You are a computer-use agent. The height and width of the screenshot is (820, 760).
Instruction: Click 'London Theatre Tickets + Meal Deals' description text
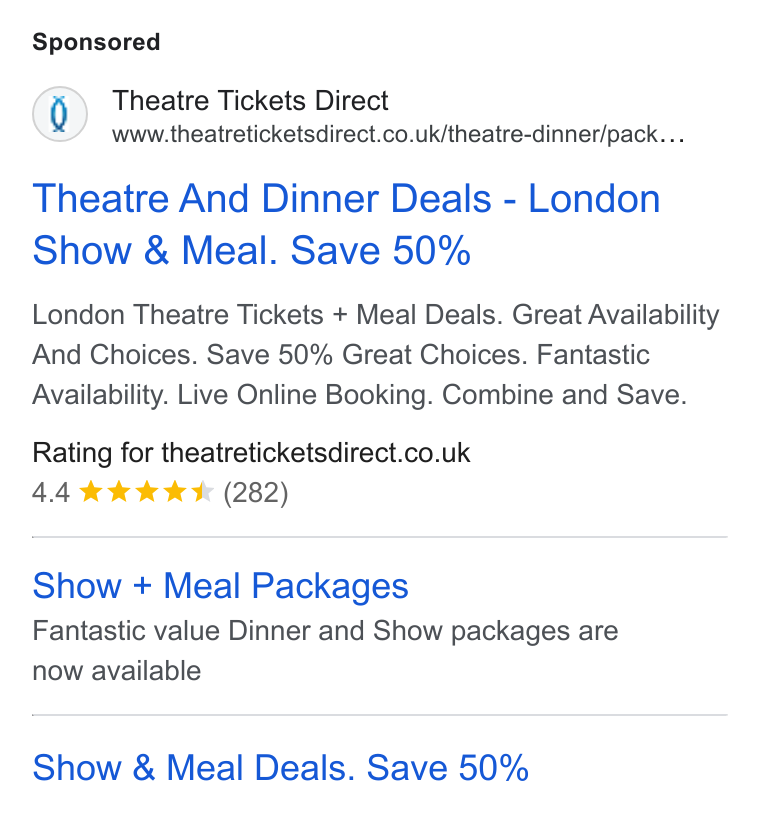[267, 315]
